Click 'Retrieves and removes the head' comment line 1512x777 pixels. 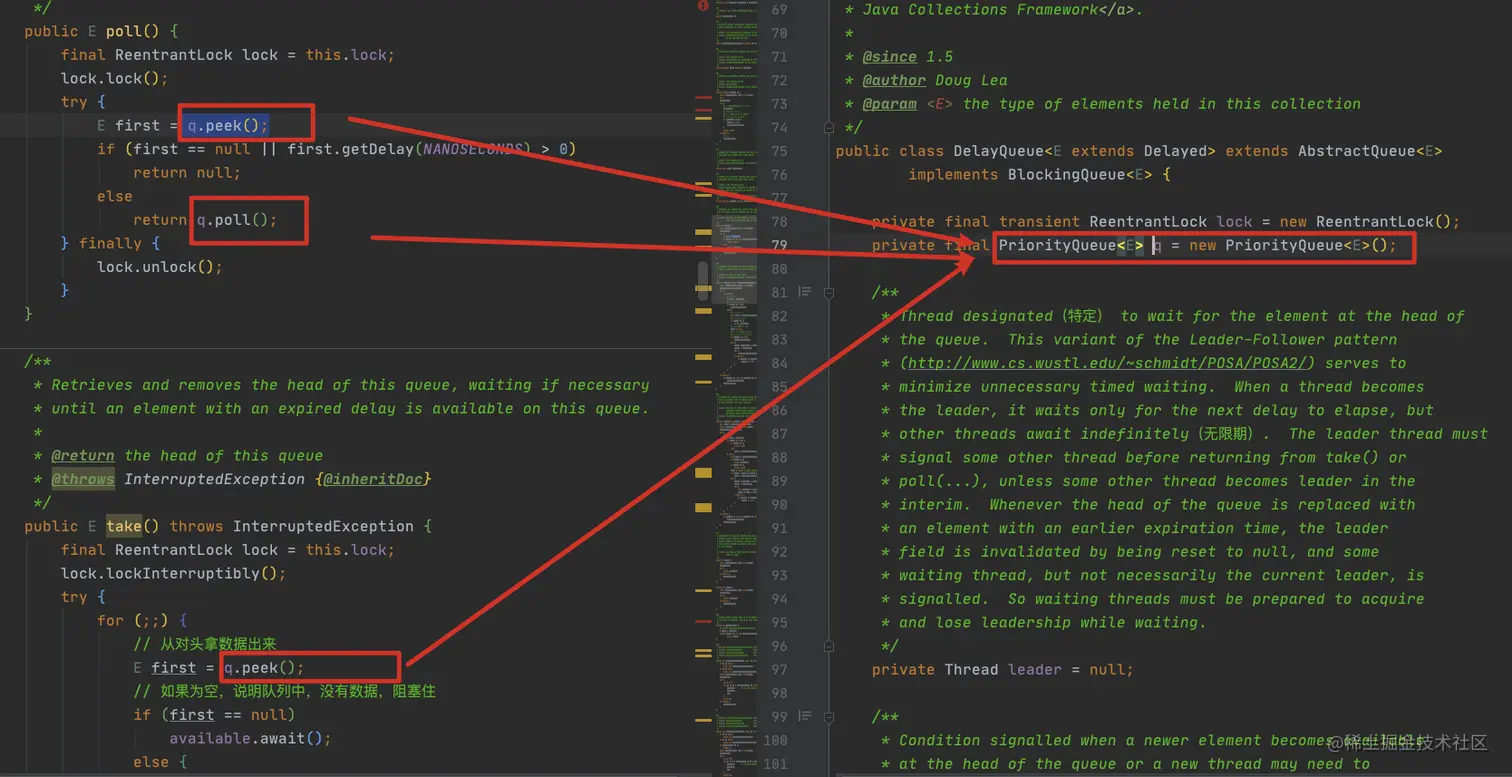coord(350,385)
